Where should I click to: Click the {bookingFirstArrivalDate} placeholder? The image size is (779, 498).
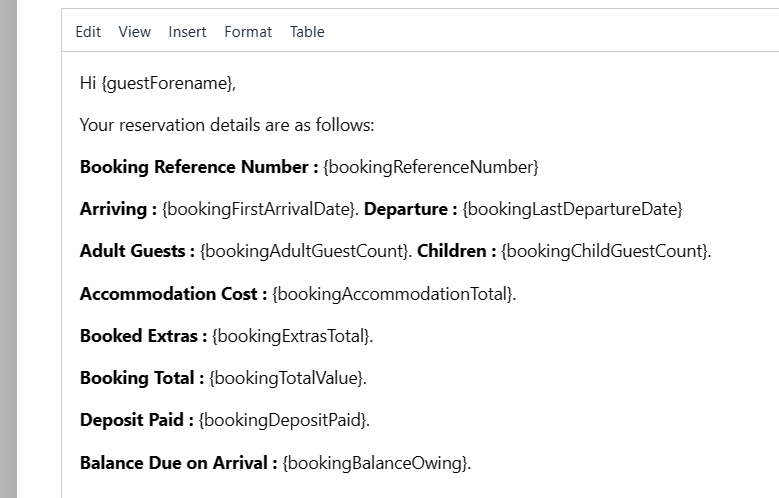tap(259, 210)
